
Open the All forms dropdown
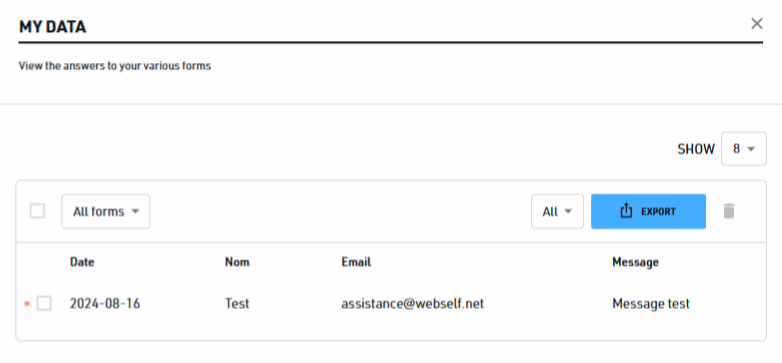(x=106, y=211)
